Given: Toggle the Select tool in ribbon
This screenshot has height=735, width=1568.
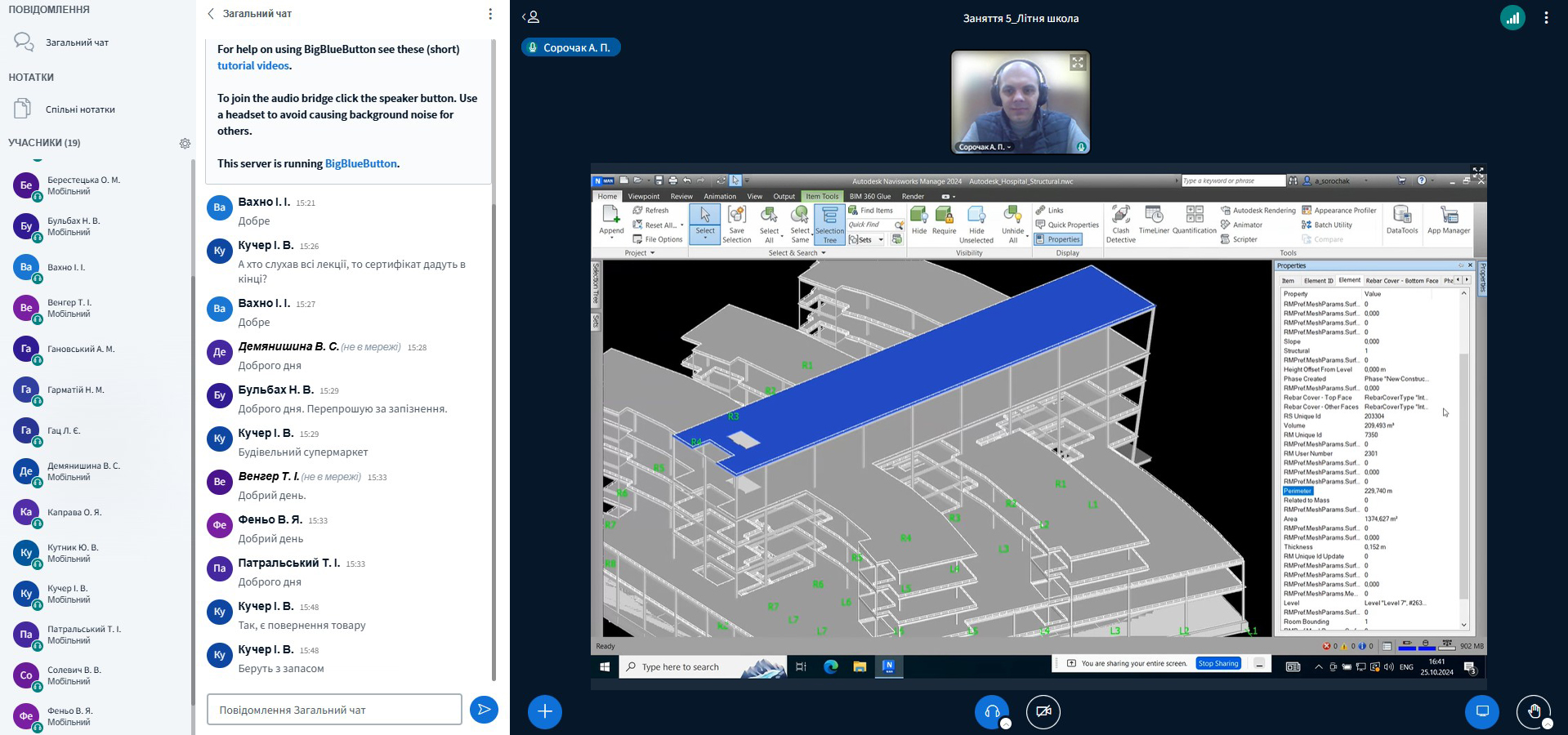Looking at the screenshot, I should pos(705,224).
